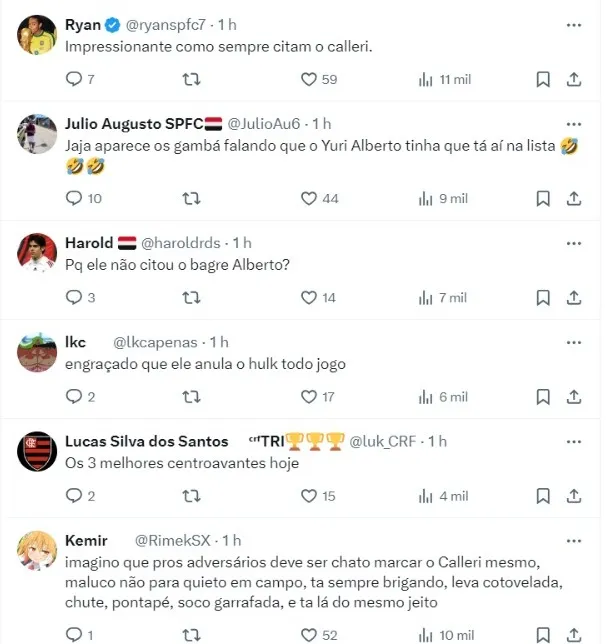
Task: Bookmark Julio Augusto's Yuri Alberto tweet
Action: pyautogui.click(x=543, y=199)
